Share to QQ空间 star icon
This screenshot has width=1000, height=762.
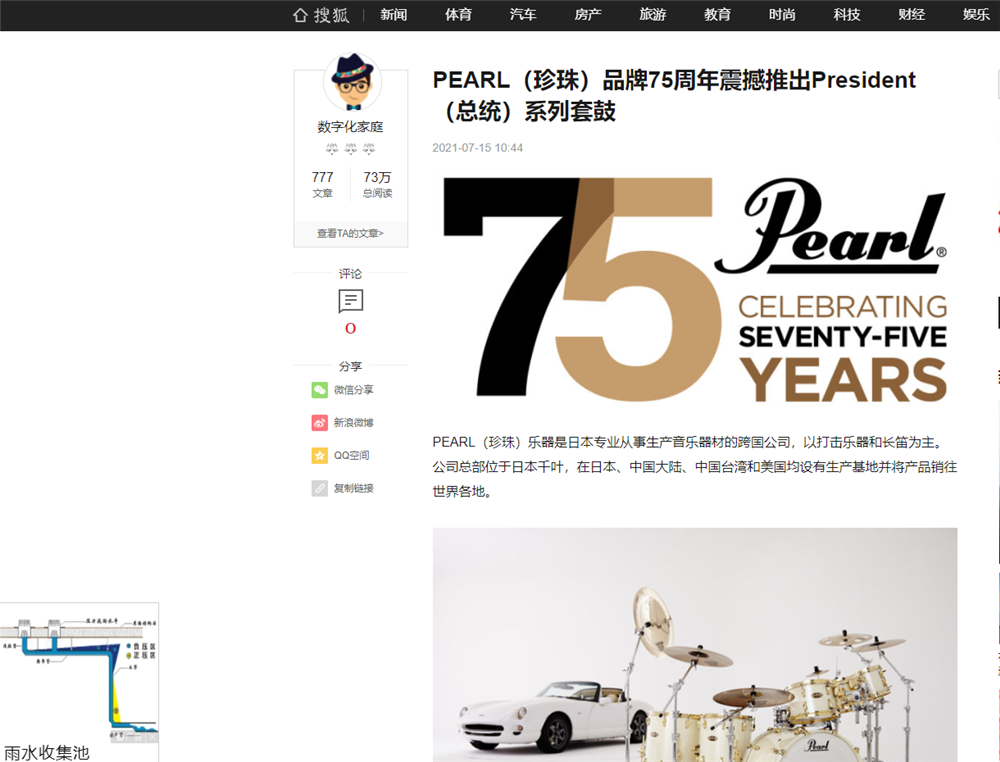click(320, 455)
